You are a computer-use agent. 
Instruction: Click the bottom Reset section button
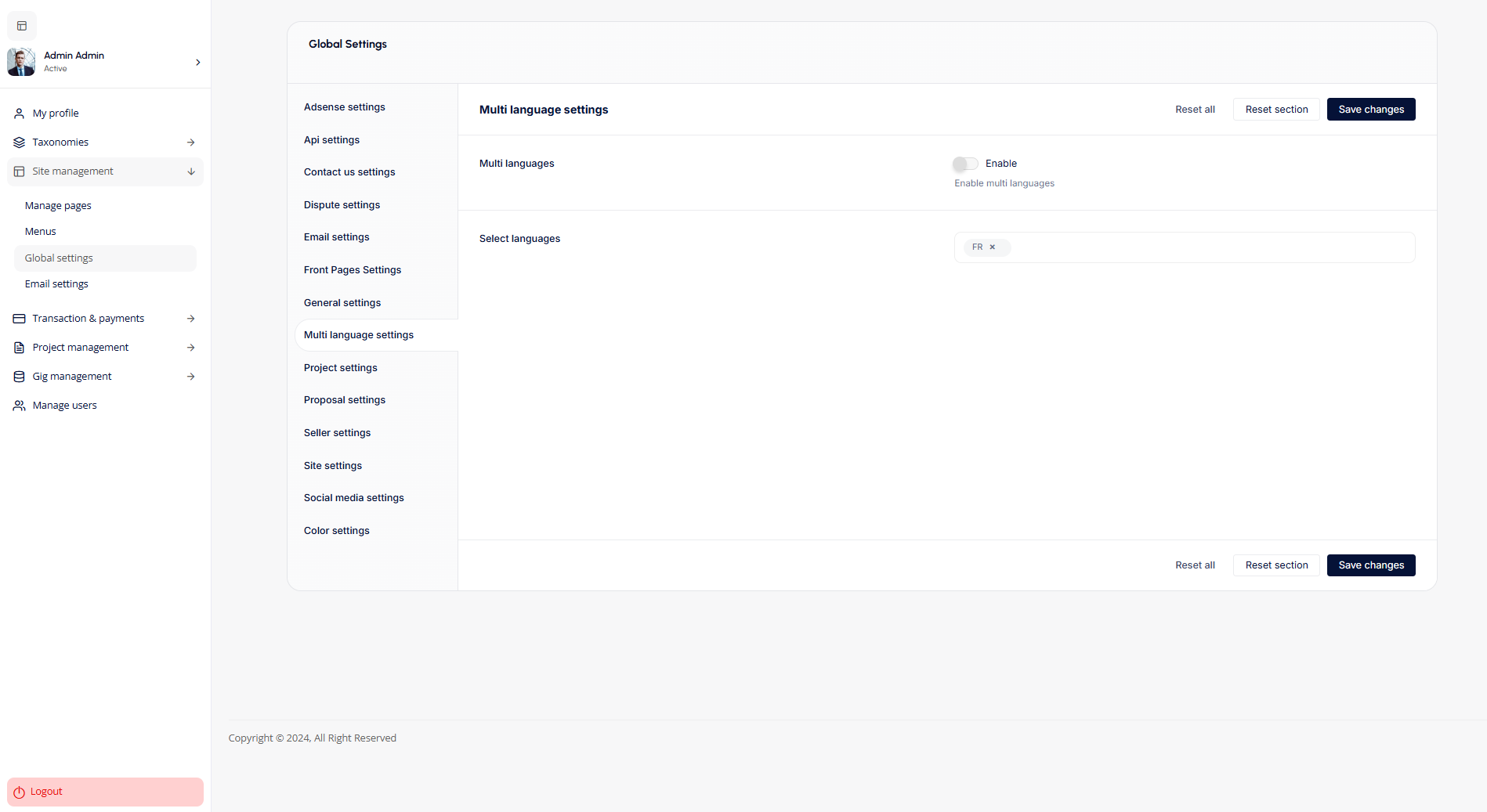click(1275, 565)
